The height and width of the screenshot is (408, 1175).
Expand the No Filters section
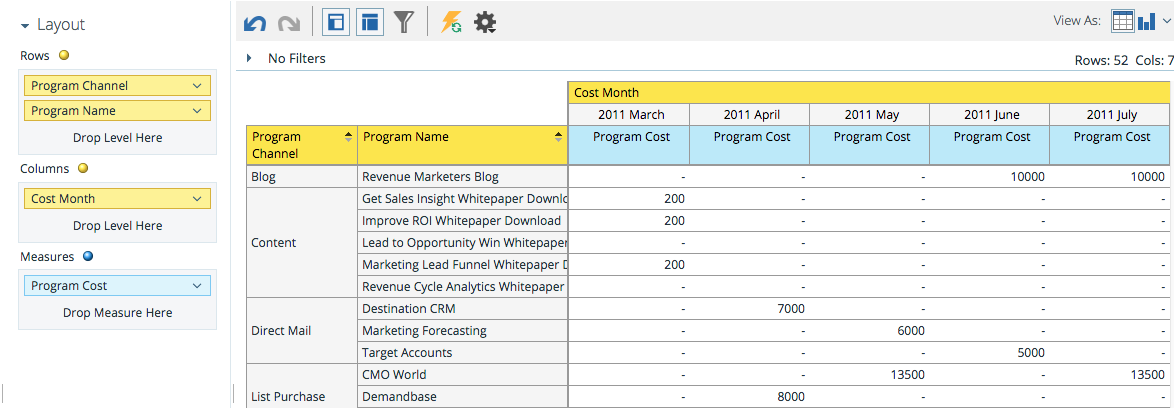250,59
